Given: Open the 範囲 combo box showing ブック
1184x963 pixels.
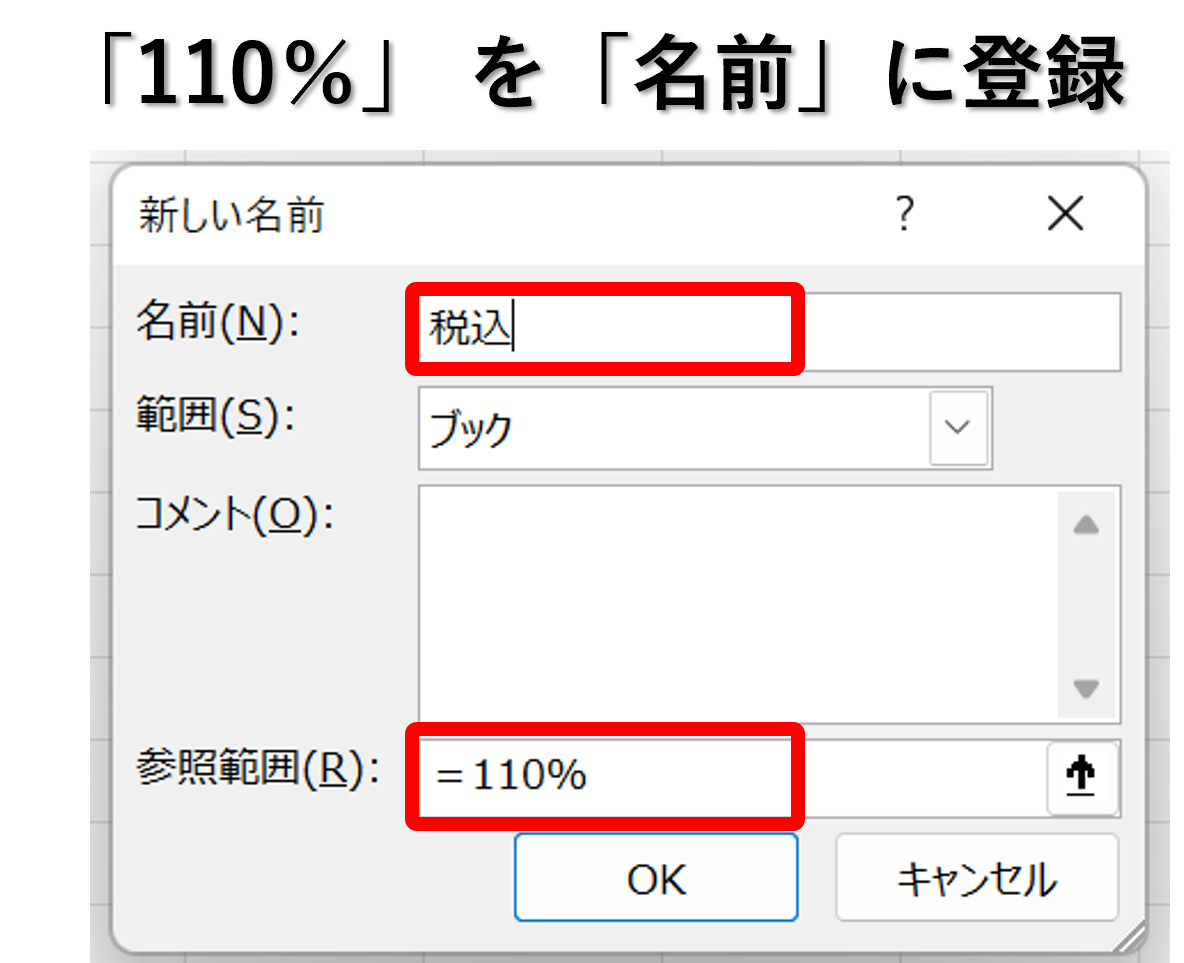Looking at the screenshot, I should point(705,428).
